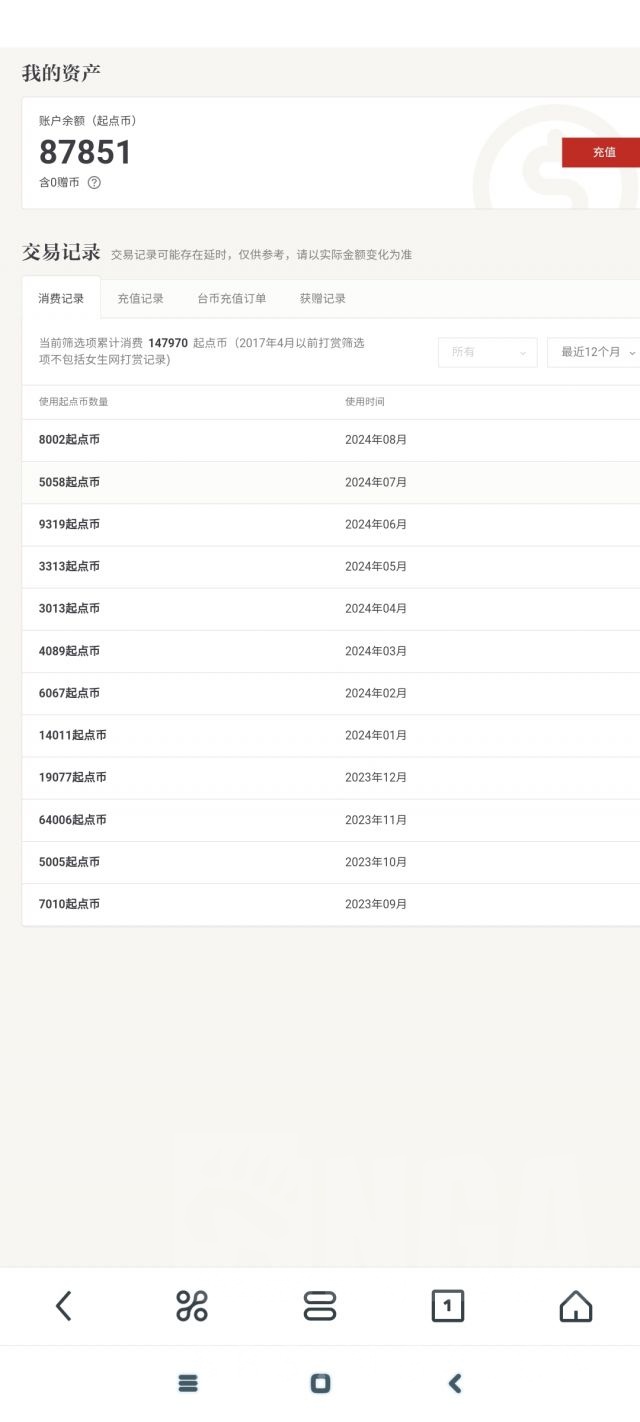Expand the 最近12个月 time range dropdown
Image resolution: width=640 pixels, height=1422 pixels.
(x=595, y=352)
